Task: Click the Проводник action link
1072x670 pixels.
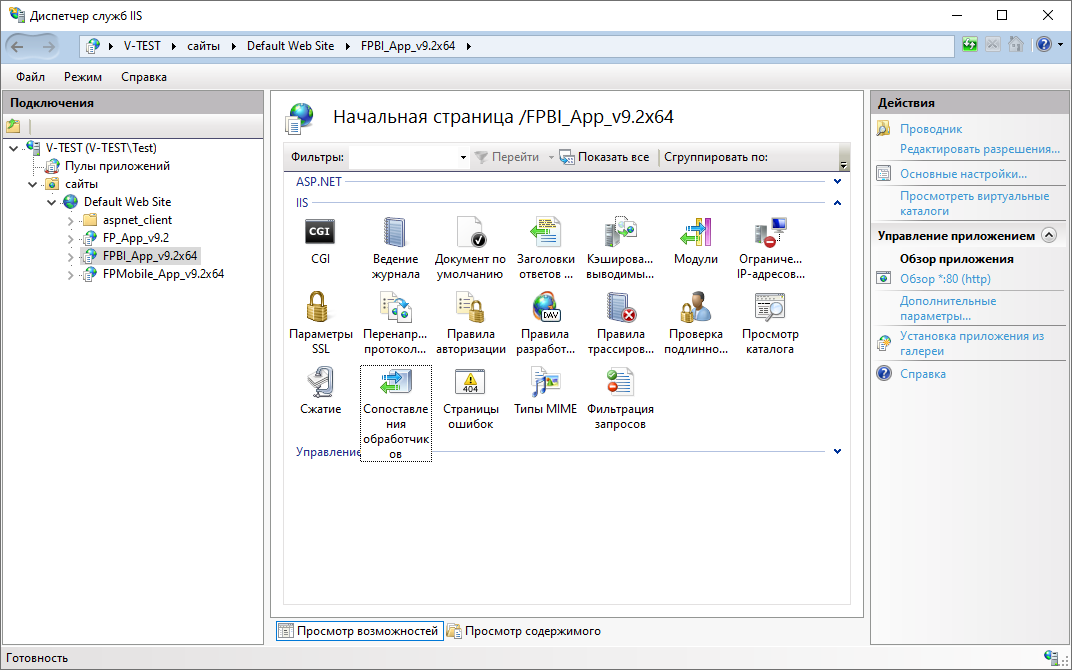Action: pyautogui.click(x=930, y=129)
